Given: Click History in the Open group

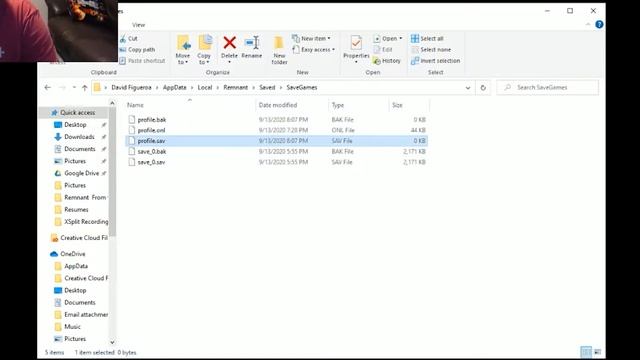Looking at the screenshot, I should [x=387, y=61].
